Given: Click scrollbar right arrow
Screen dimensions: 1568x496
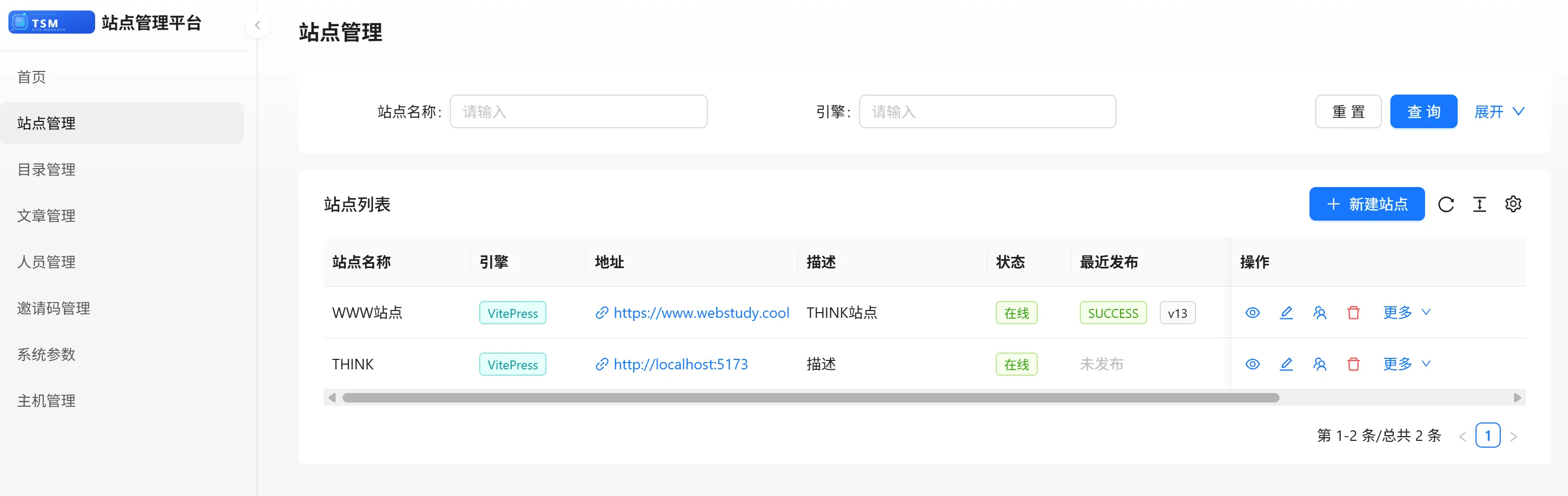Looking at the screenshot, I should coord(1517,397).
